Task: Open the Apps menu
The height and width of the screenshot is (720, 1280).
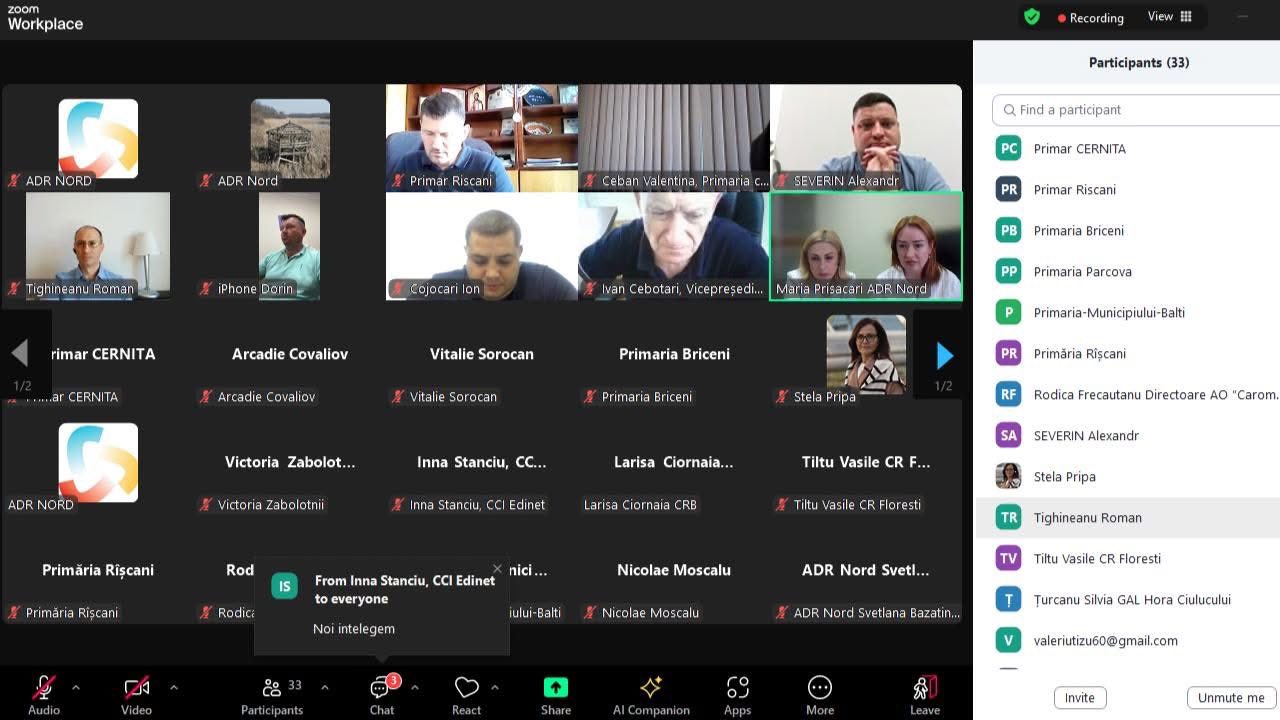Action: click(x=738, y=695)
